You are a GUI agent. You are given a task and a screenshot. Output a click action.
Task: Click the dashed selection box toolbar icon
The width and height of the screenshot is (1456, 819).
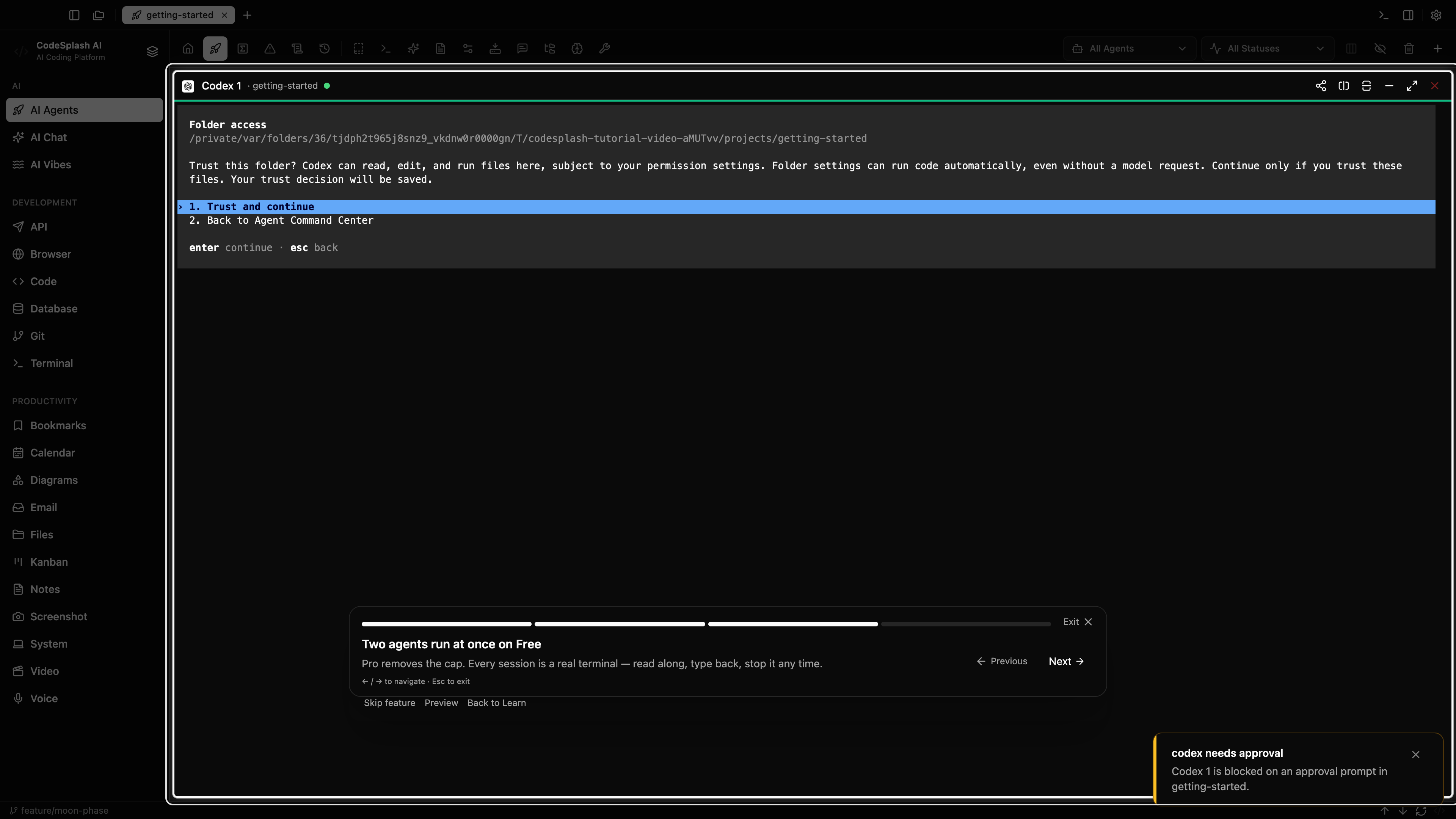point(359,49)
